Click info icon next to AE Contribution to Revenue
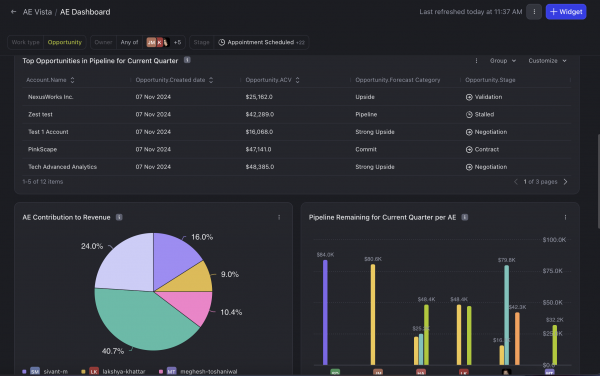Viewport: 600px width, 376px height. coord(119,217)
